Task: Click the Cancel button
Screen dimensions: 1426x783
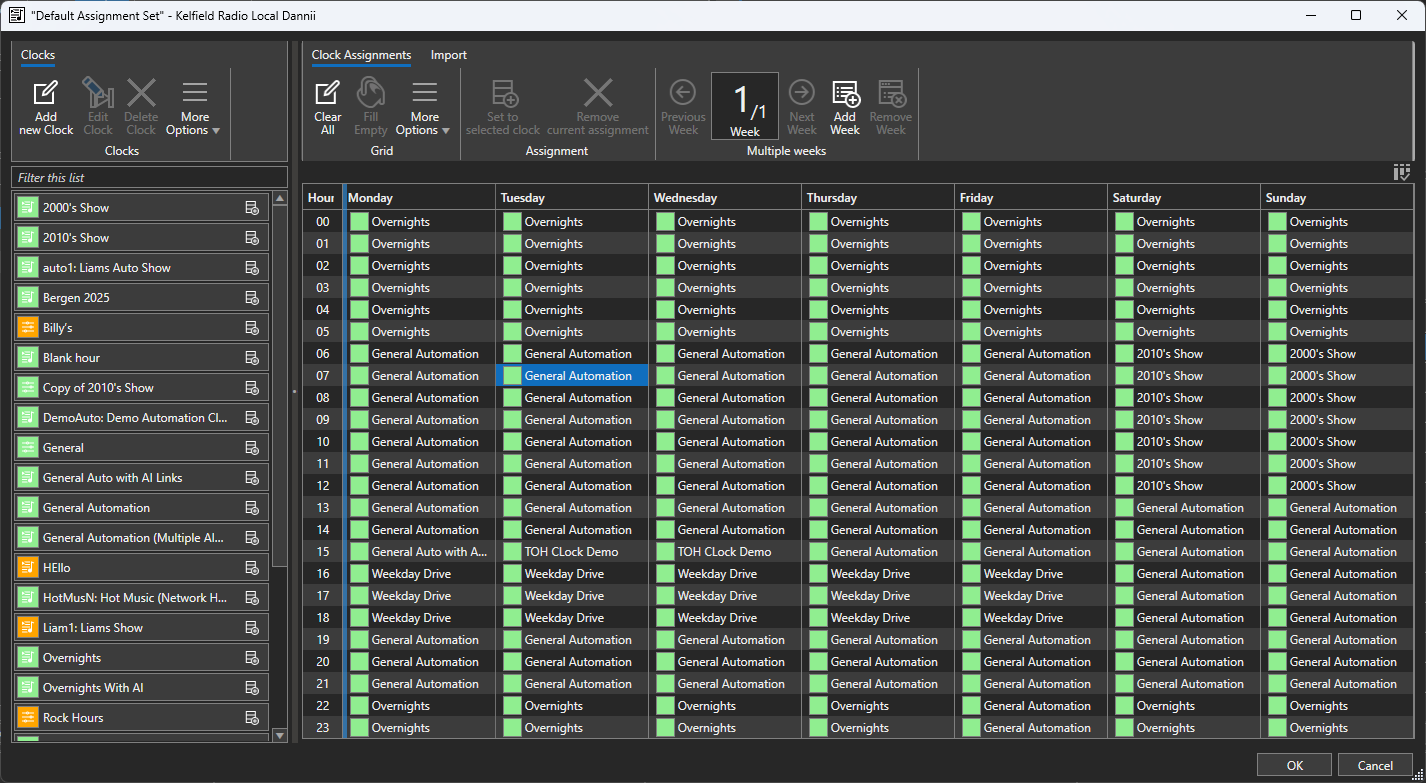Action: (x=1376, y=765)
